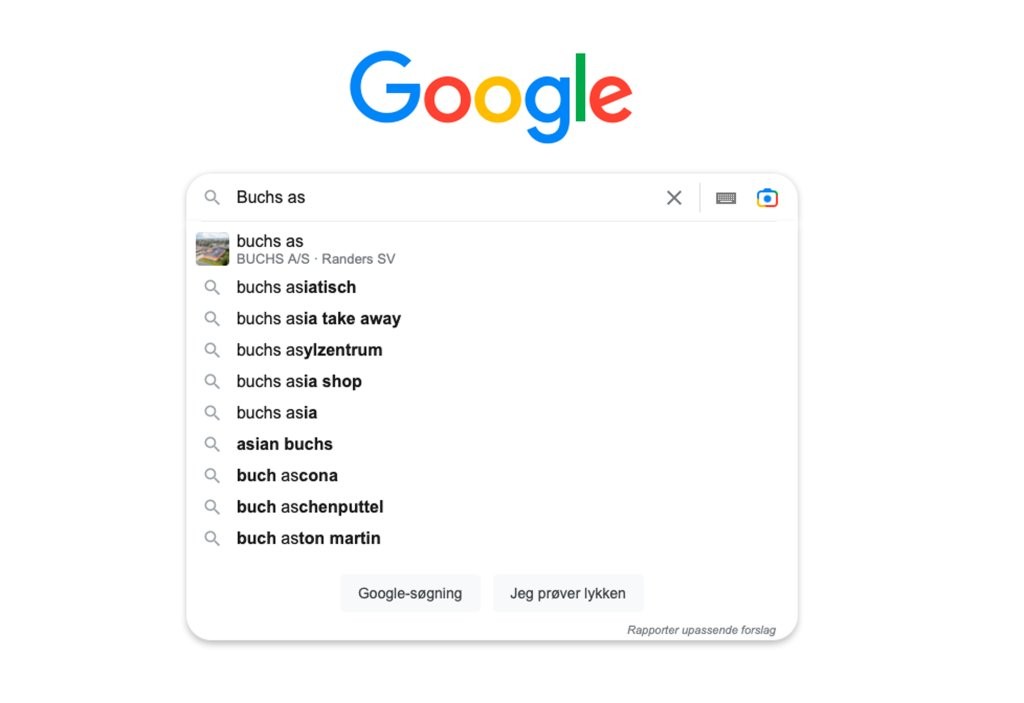Click the Google logo
1024x703 pixels.
point(490,95)
